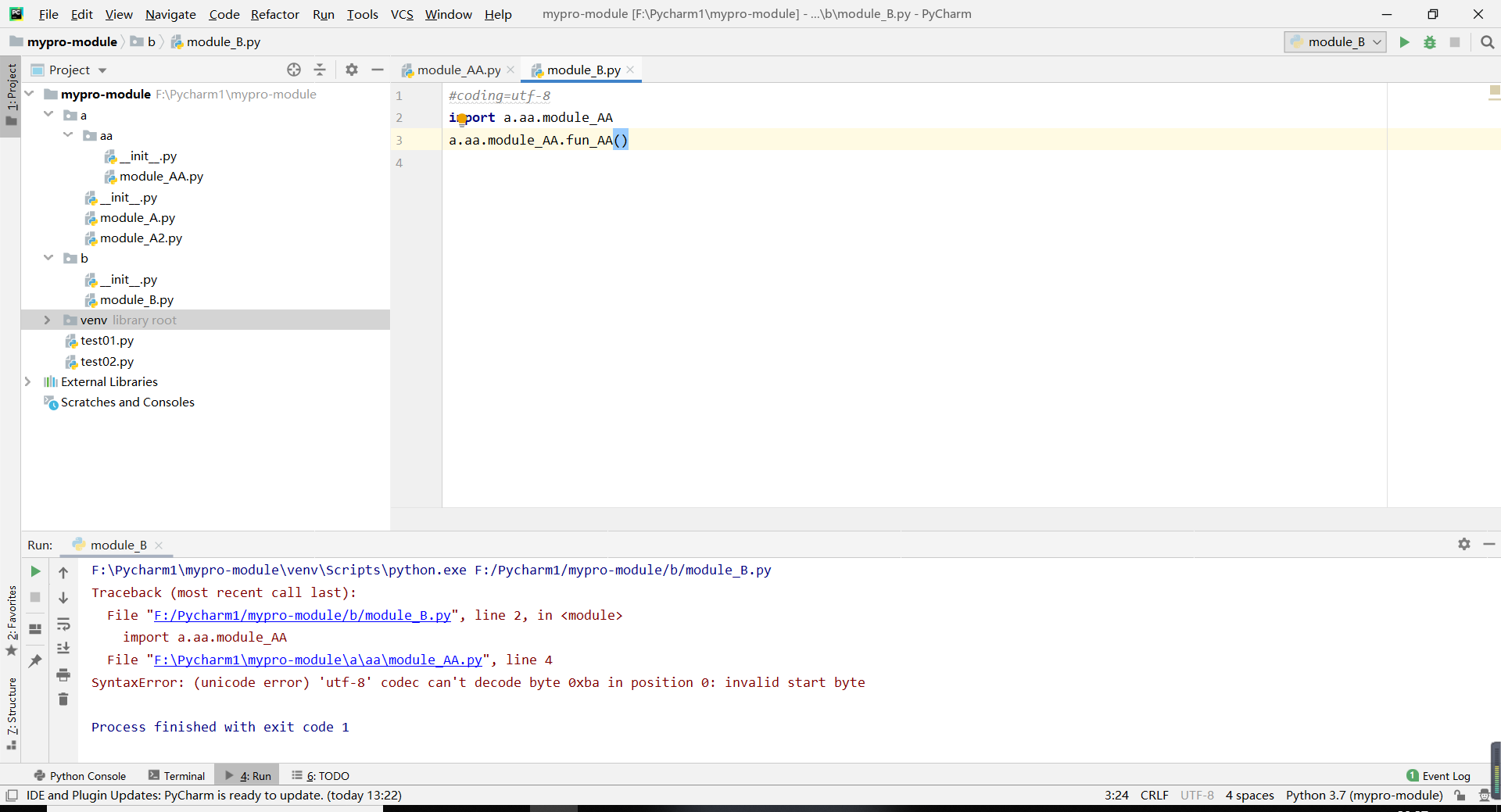Collapse the mypro-module root folder
Image resolution: width=1501 pixels, height=812 pixels.
[x=30, y=94]
